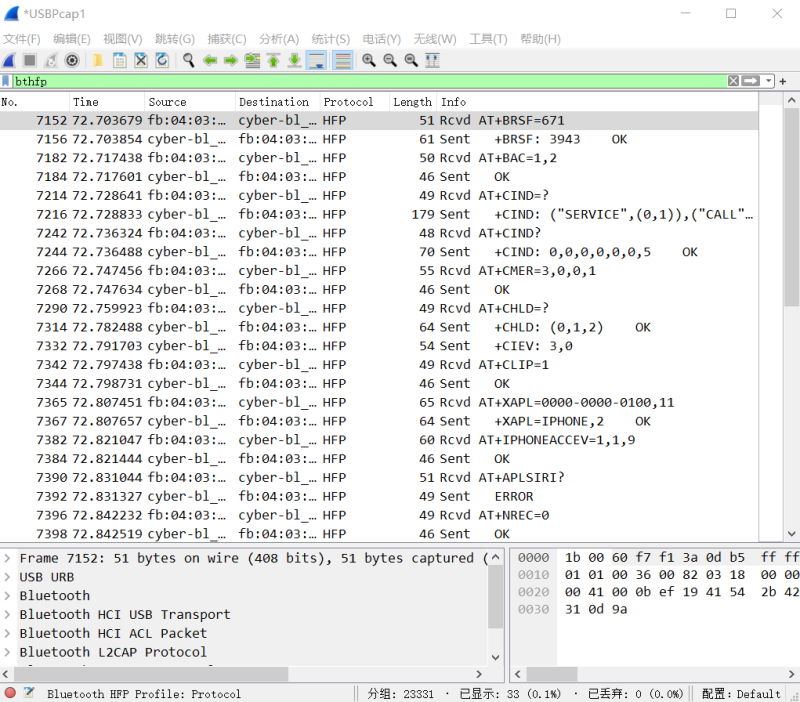Click the zoom in magnifier icon
This screenshot has height=702, width=800.
(x=369, y=60)
